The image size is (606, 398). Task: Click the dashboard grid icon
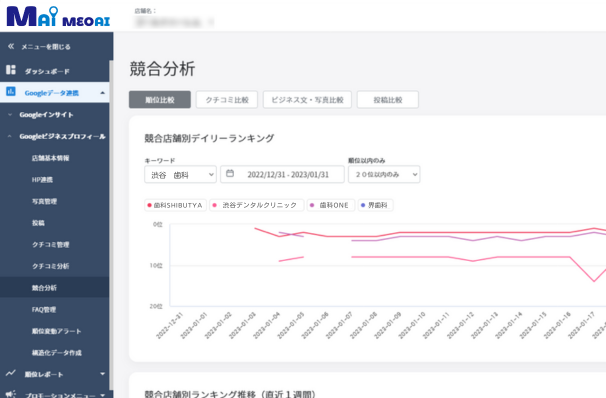[x=11, y=70]
